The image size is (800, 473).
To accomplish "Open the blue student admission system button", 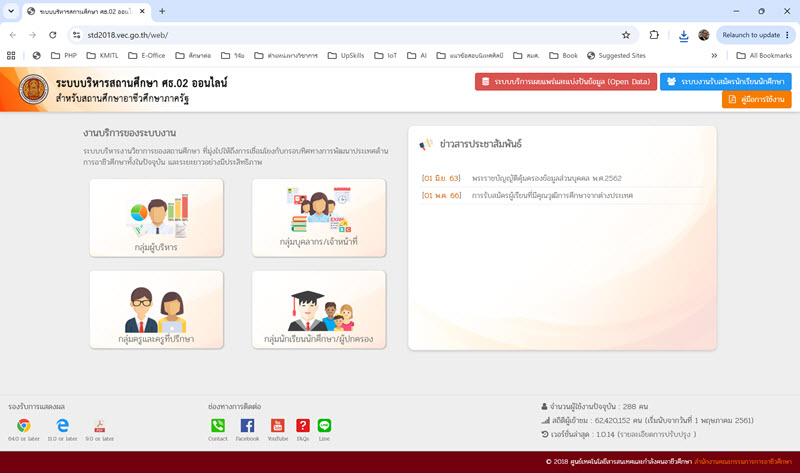I will click(726, 82).
